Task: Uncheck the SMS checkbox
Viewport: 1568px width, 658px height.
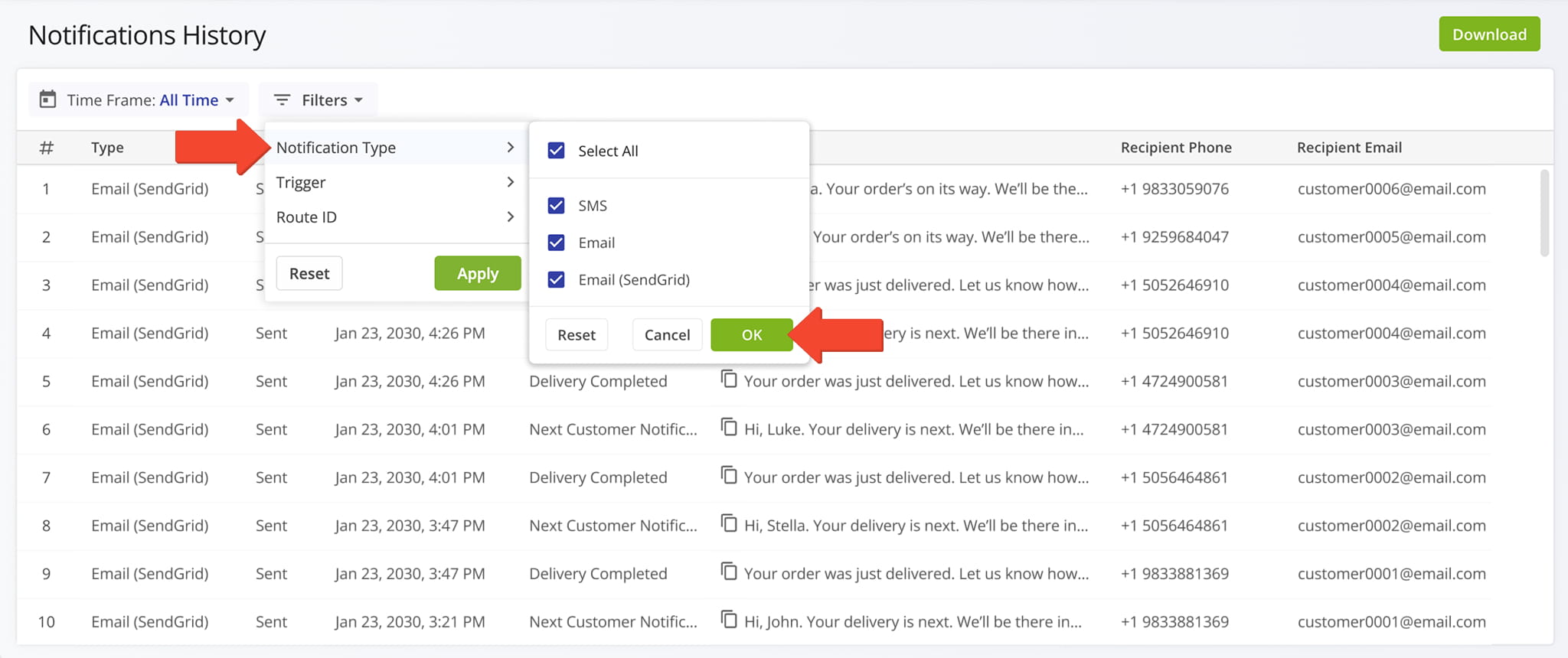Action: 557,206
